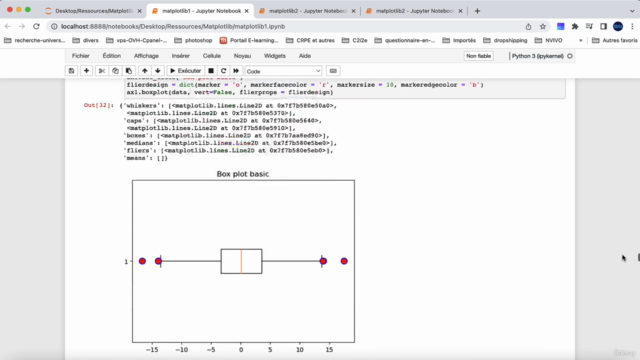Open the Aide menu
Screen dimensions: 640x360
point(305,56)
